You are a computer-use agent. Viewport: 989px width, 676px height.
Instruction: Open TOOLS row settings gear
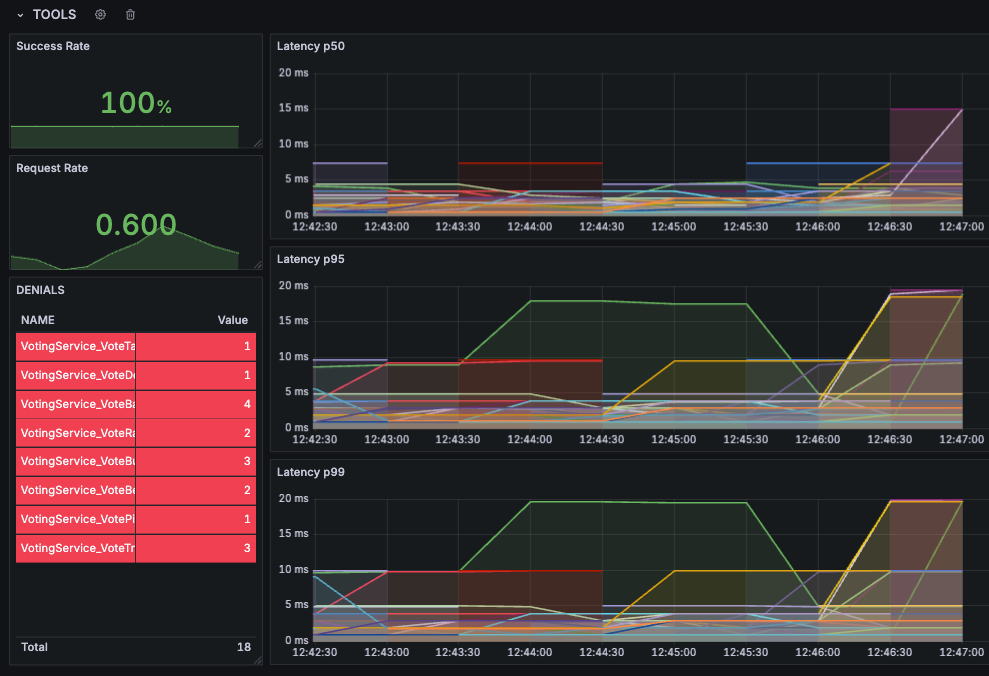[100, 15]
